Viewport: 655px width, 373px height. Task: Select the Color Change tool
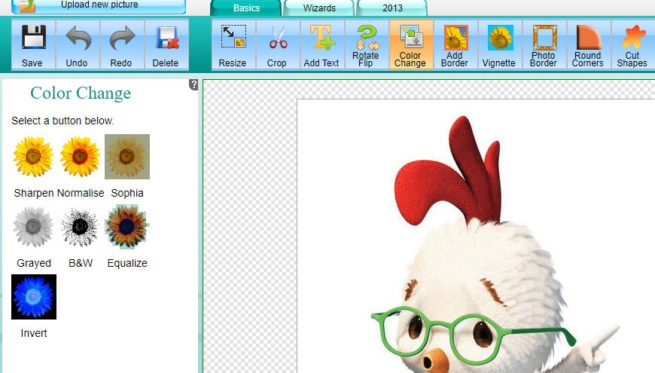coord(411,44)
